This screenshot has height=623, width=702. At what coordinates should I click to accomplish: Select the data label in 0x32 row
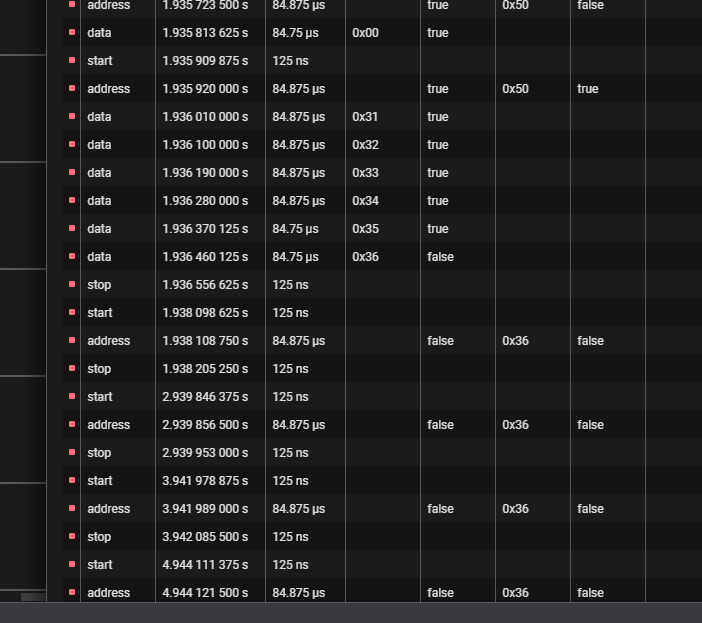[99, 145]
